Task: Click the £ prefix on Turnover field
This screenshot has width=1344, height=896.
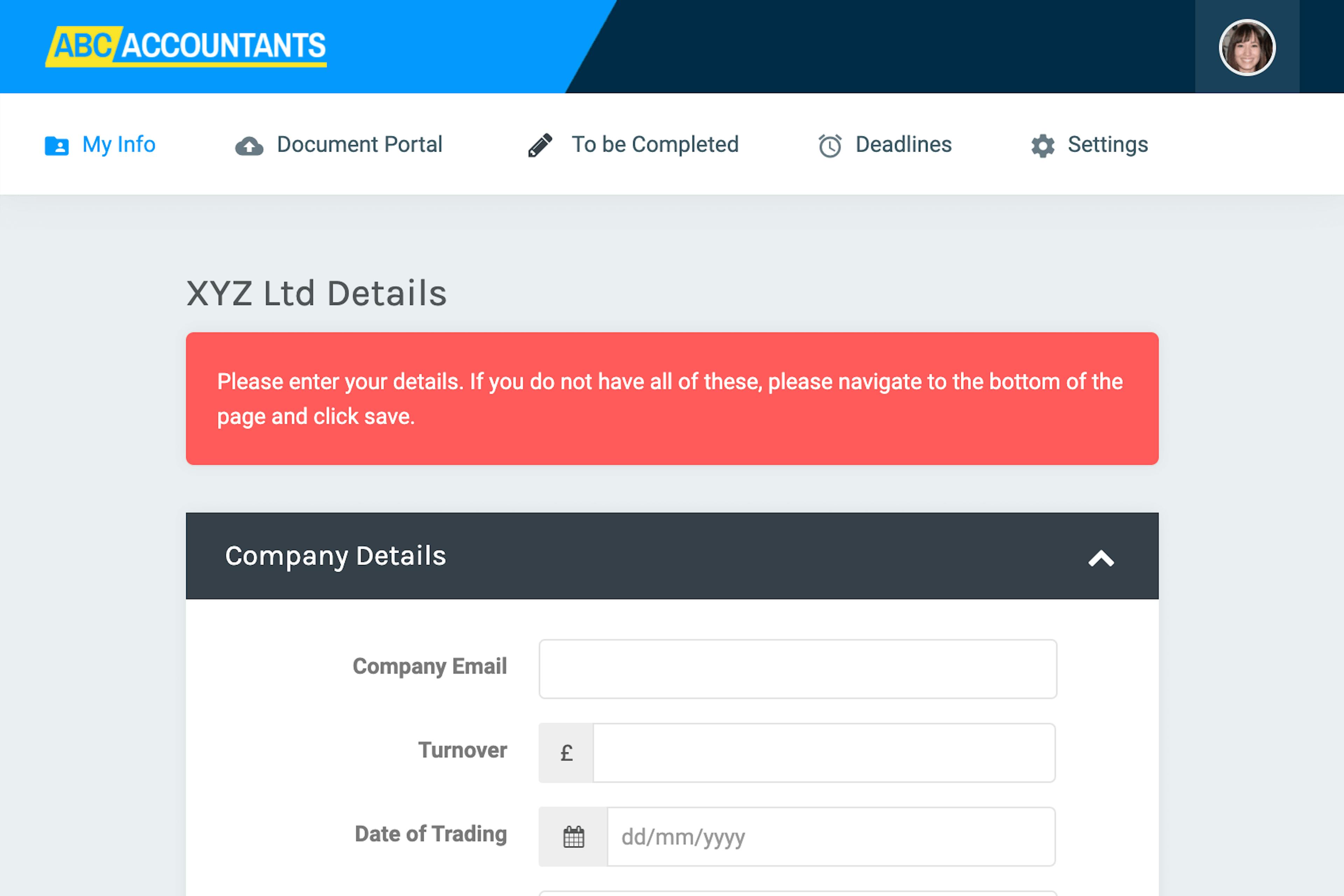Action: click(565, 753)
